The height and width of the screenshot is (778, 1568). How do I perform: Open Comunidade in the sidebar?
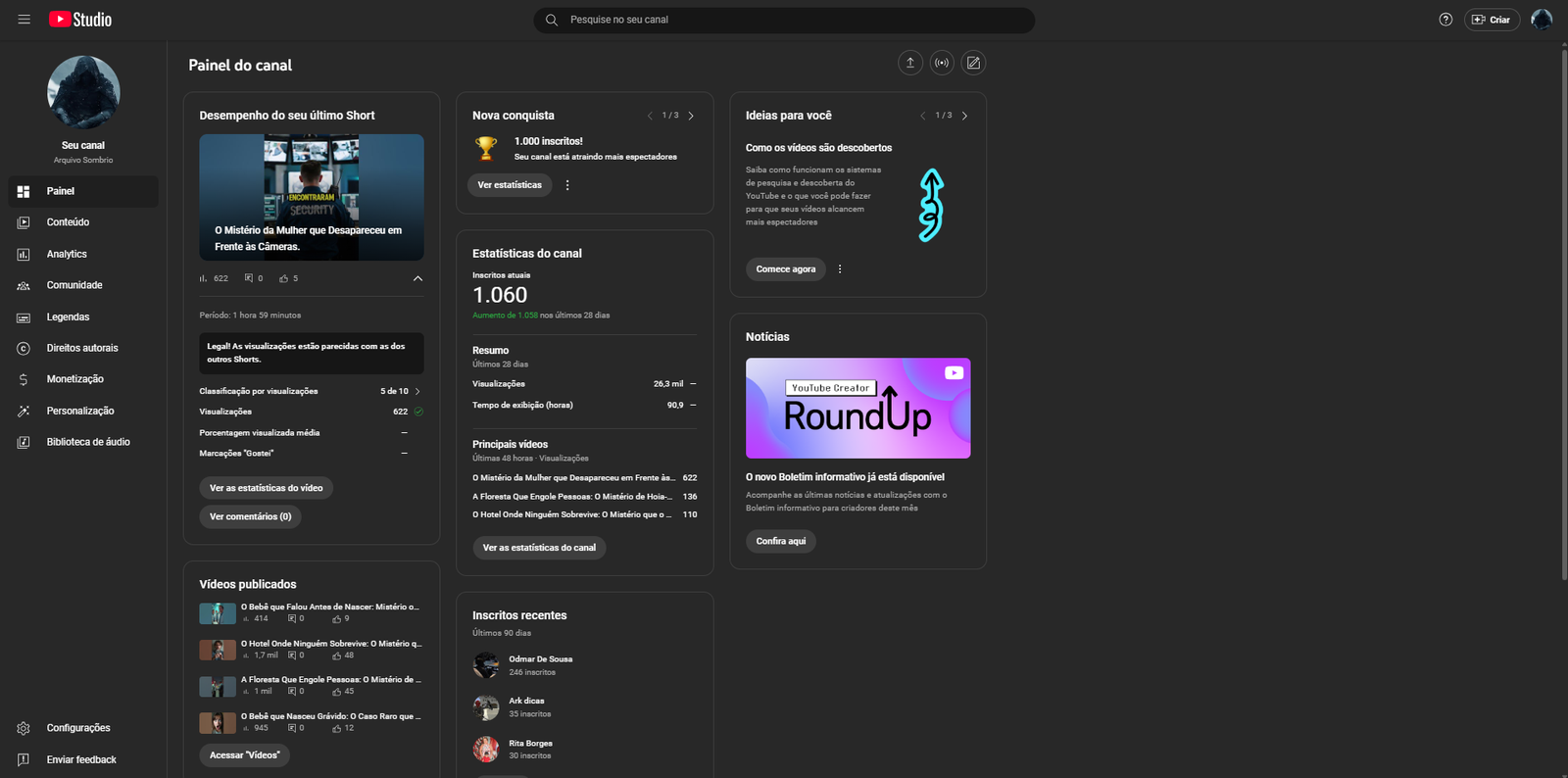coord(83,285)
